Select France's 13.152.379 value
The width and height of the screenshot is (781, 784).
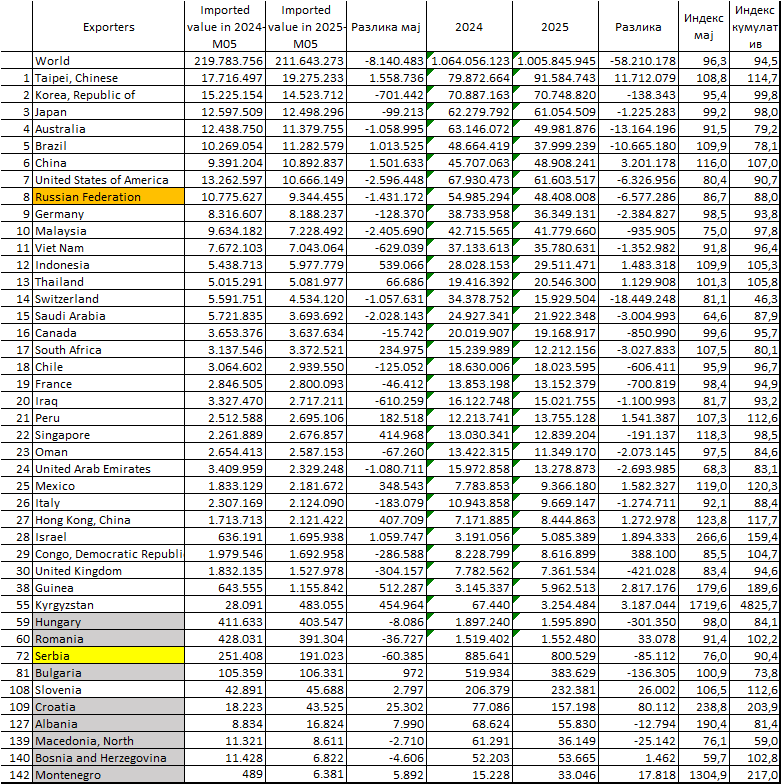click(x=555, y=384)
